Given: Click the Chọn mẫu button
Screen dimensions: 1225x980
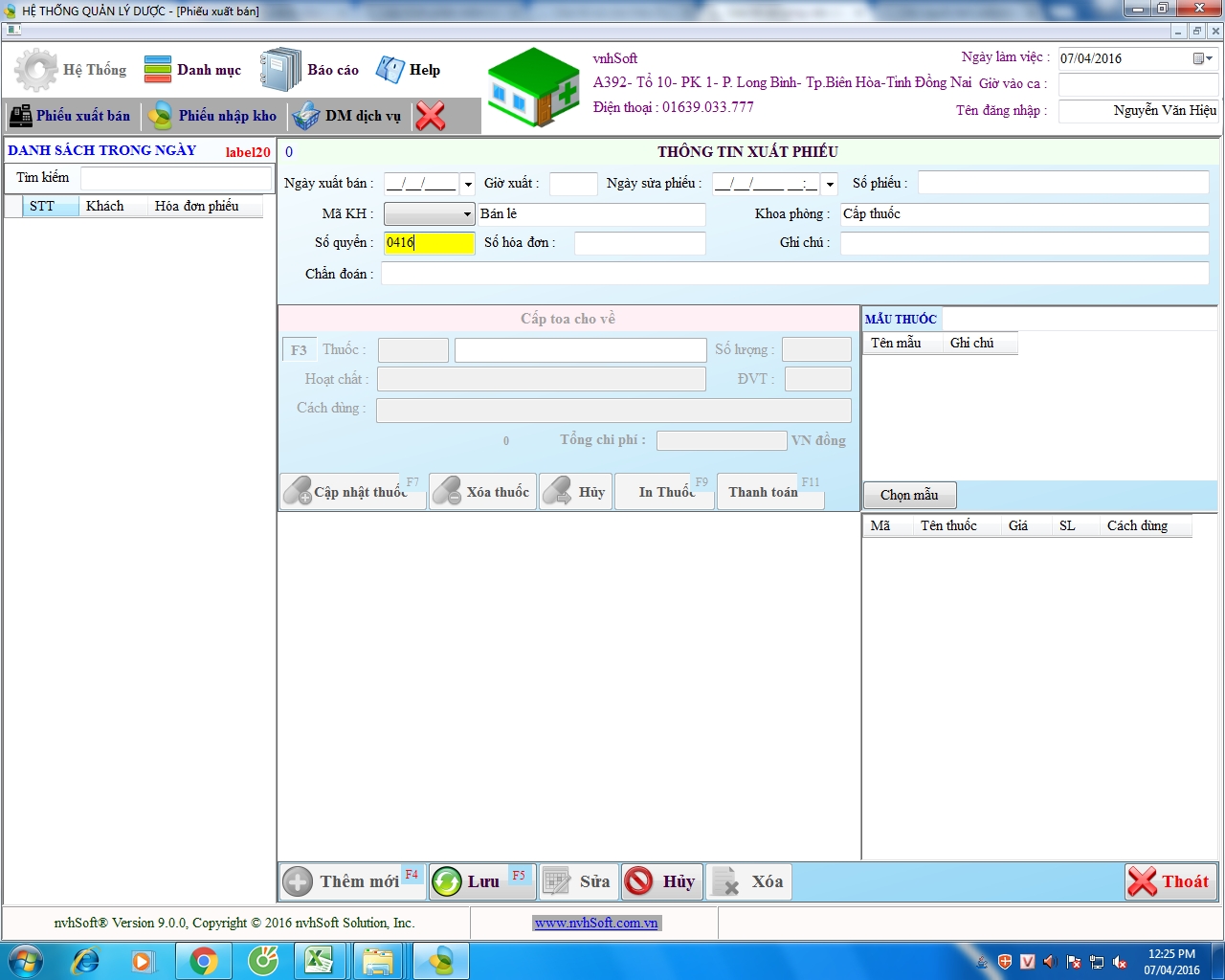Looking at the screenshot, I should point(909,495).
